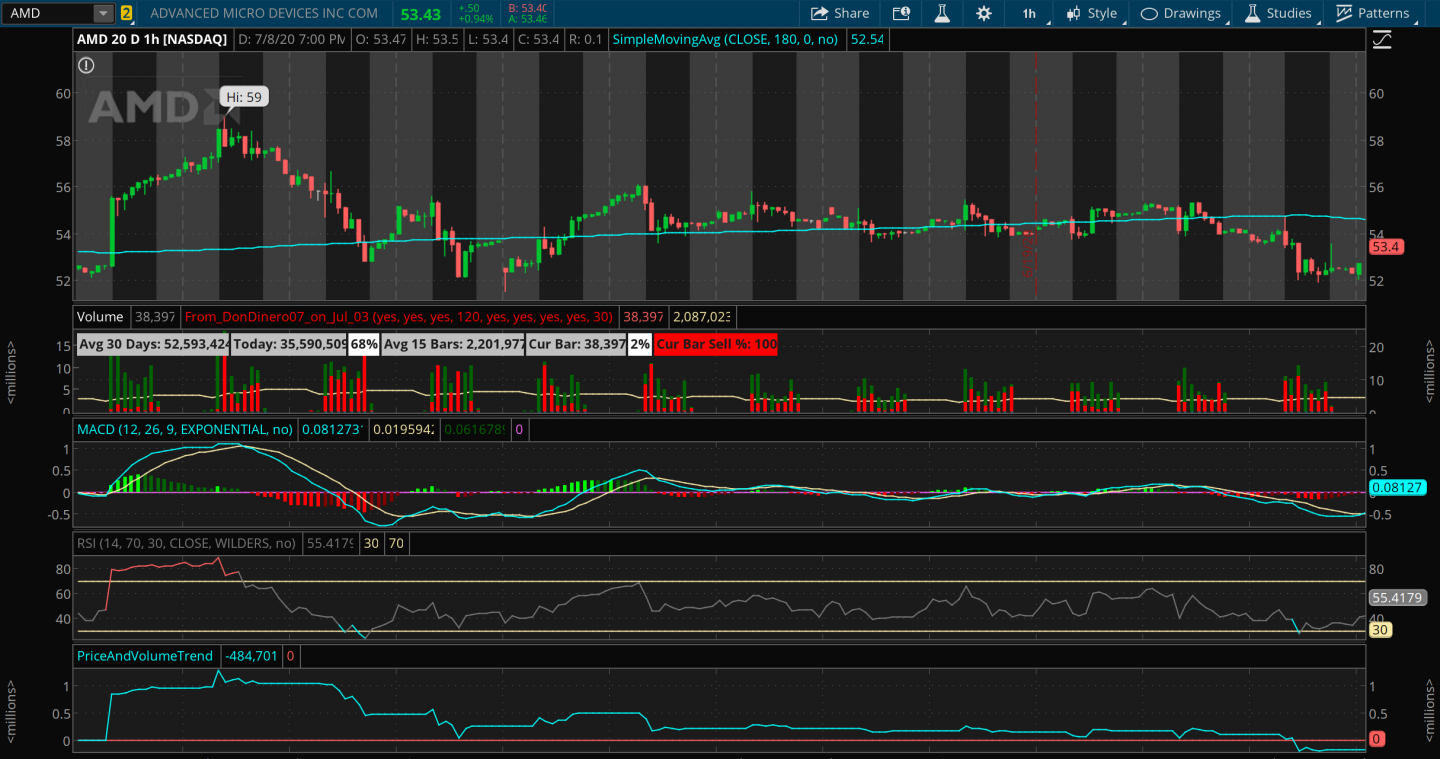Screen dimensions: 1440x759
Task: Open the Patterns menu
Action: [1373, 13]
